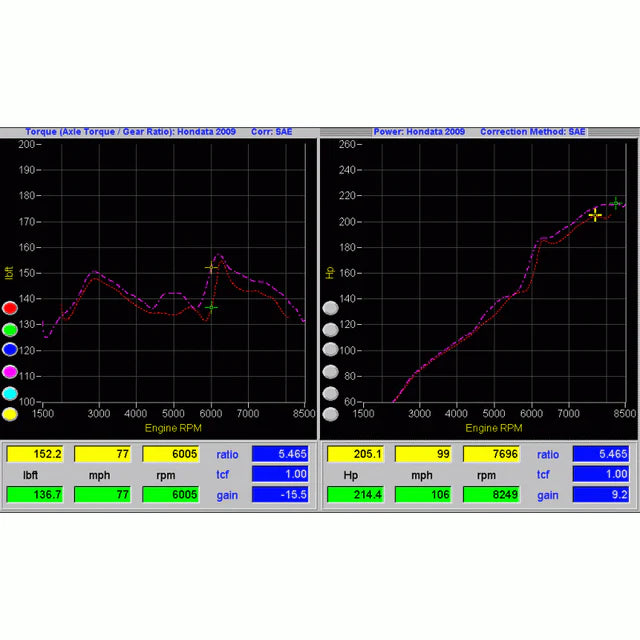
Task: Toggle the green run indicator circle
Action: (x=10, y=329)
